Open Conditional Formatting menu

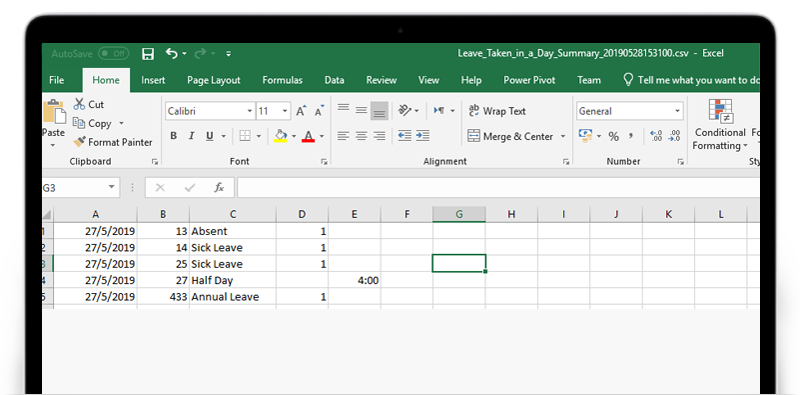[x=720, y=125]
